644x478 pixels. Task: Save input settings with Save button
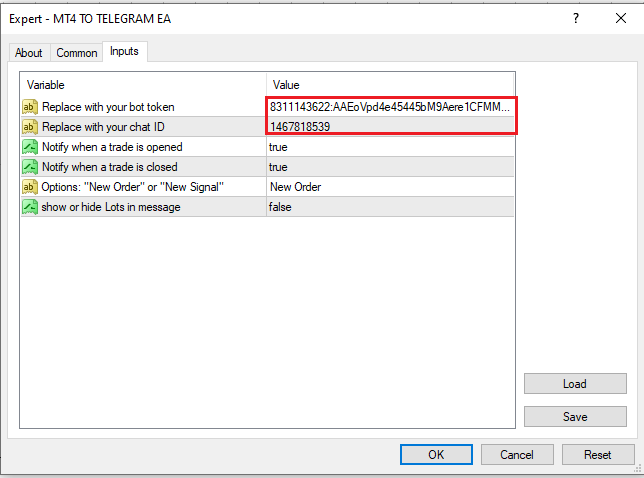tap(575, 417)
